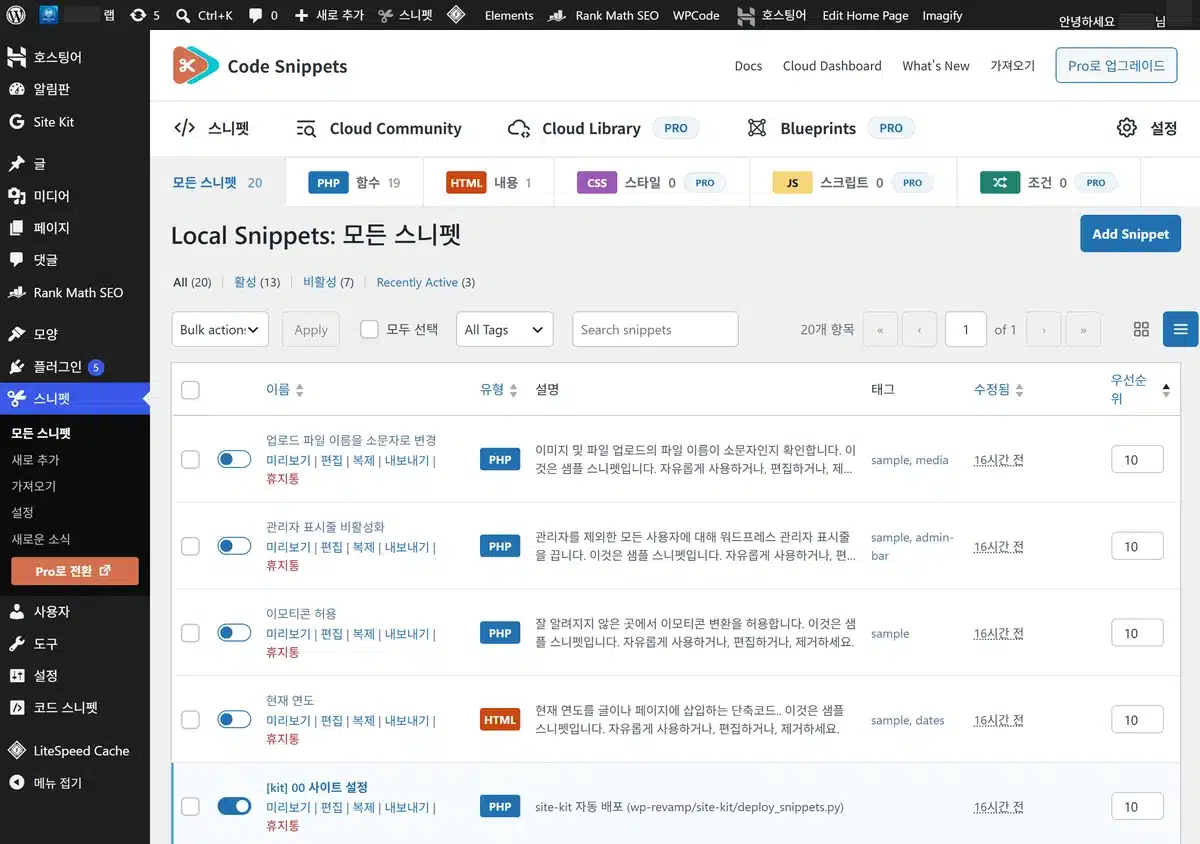Sort by 이름 column header
1200x844 pixels.
pyautogui.click(x=285, y=390)
